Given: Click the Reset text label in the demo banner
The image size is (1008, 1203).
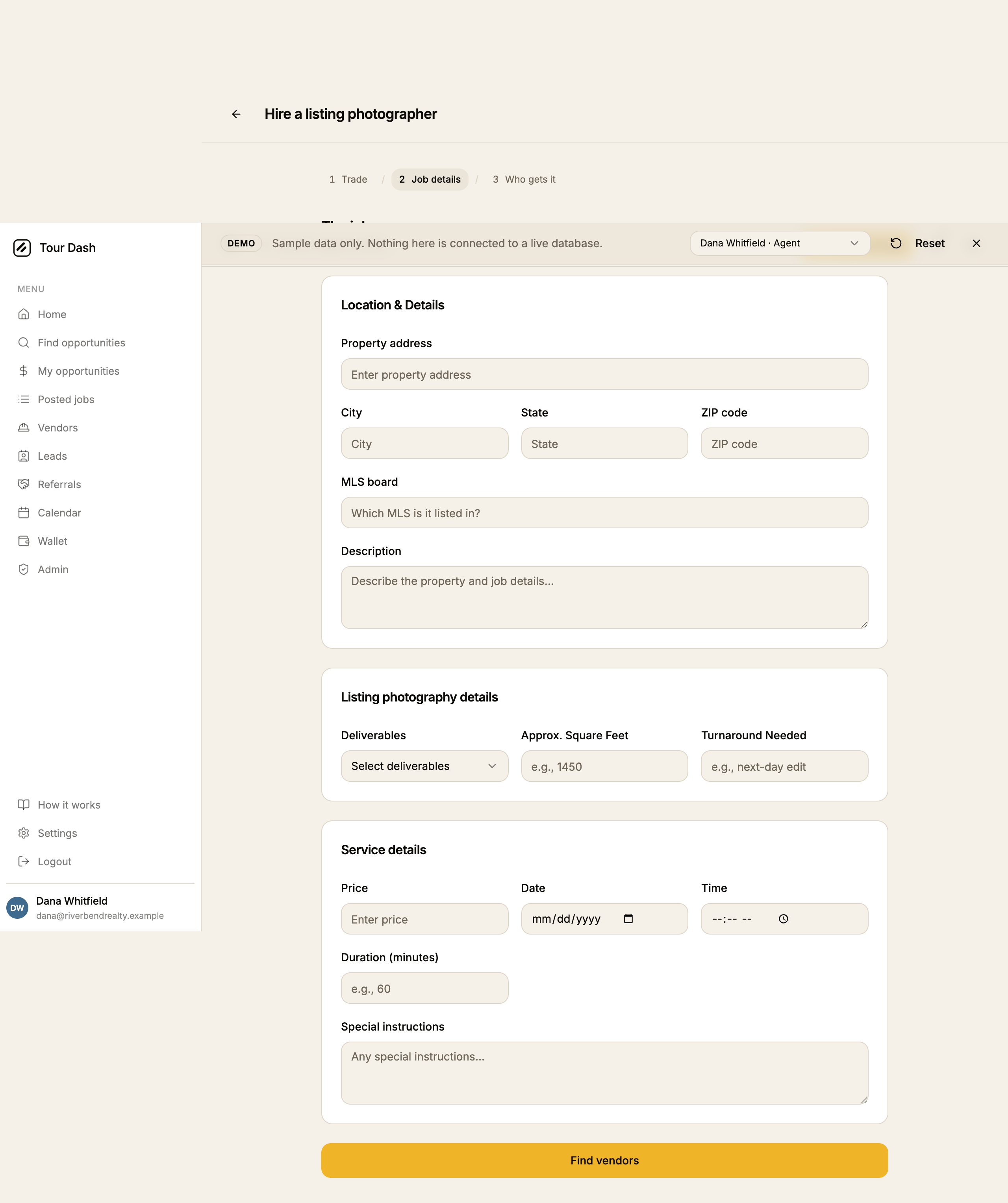Looking at the screenshot, I should click(930, 243).
